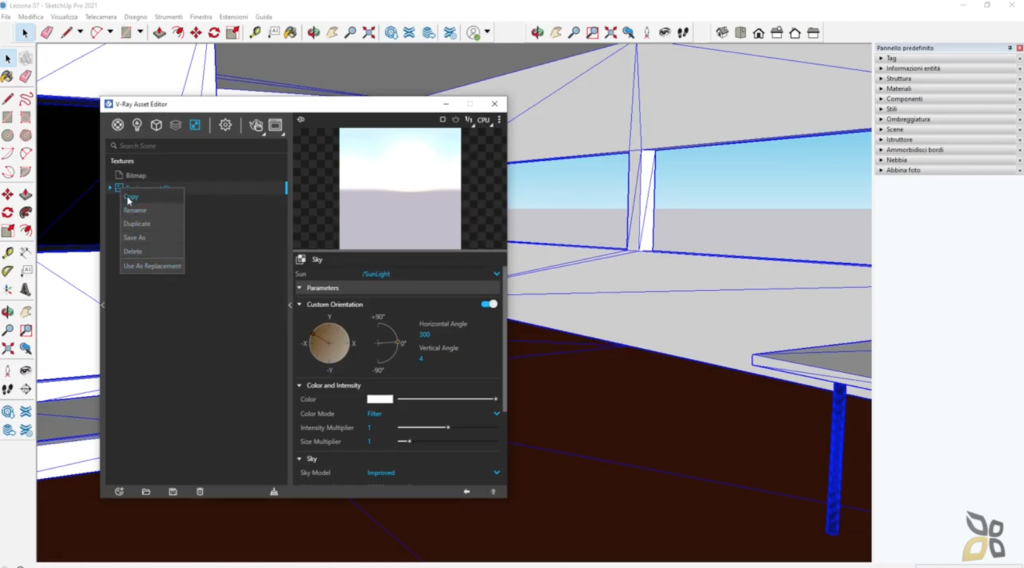
Task: Click the save asset icon in Asset Editor
Action: coord(172,492)
